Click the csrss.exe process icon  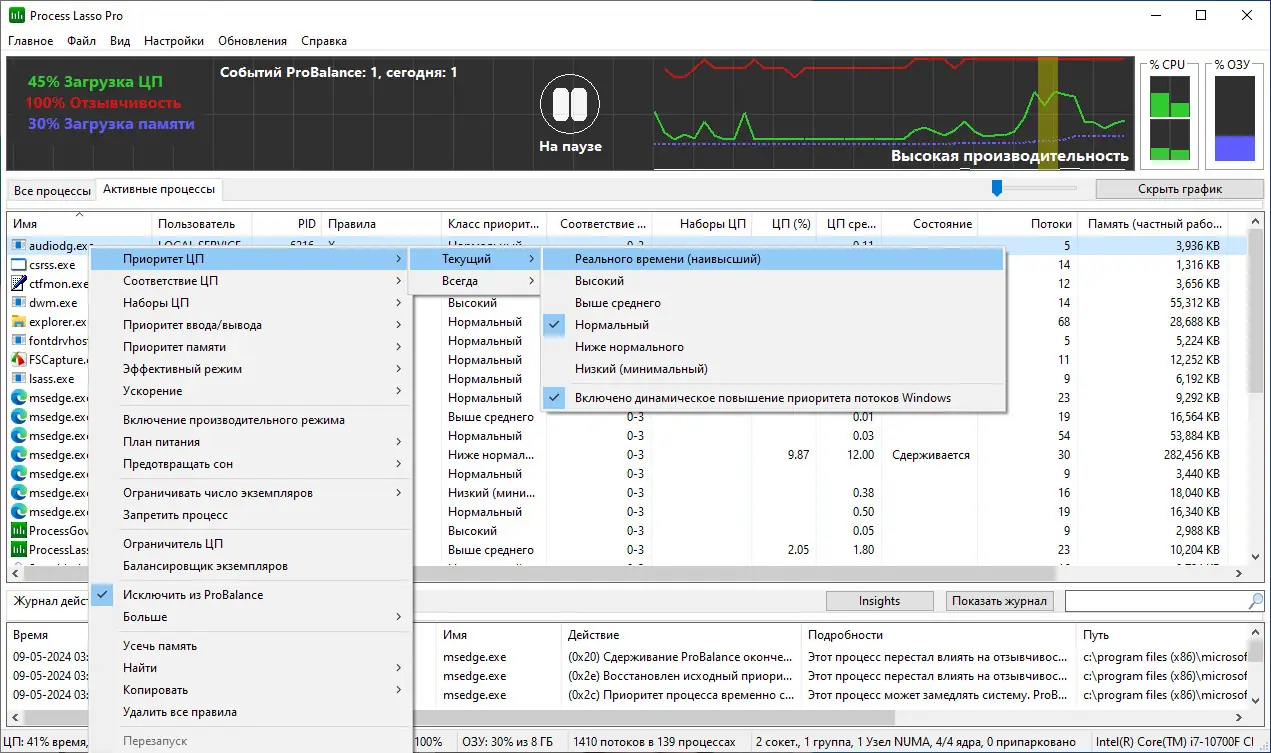18,265
